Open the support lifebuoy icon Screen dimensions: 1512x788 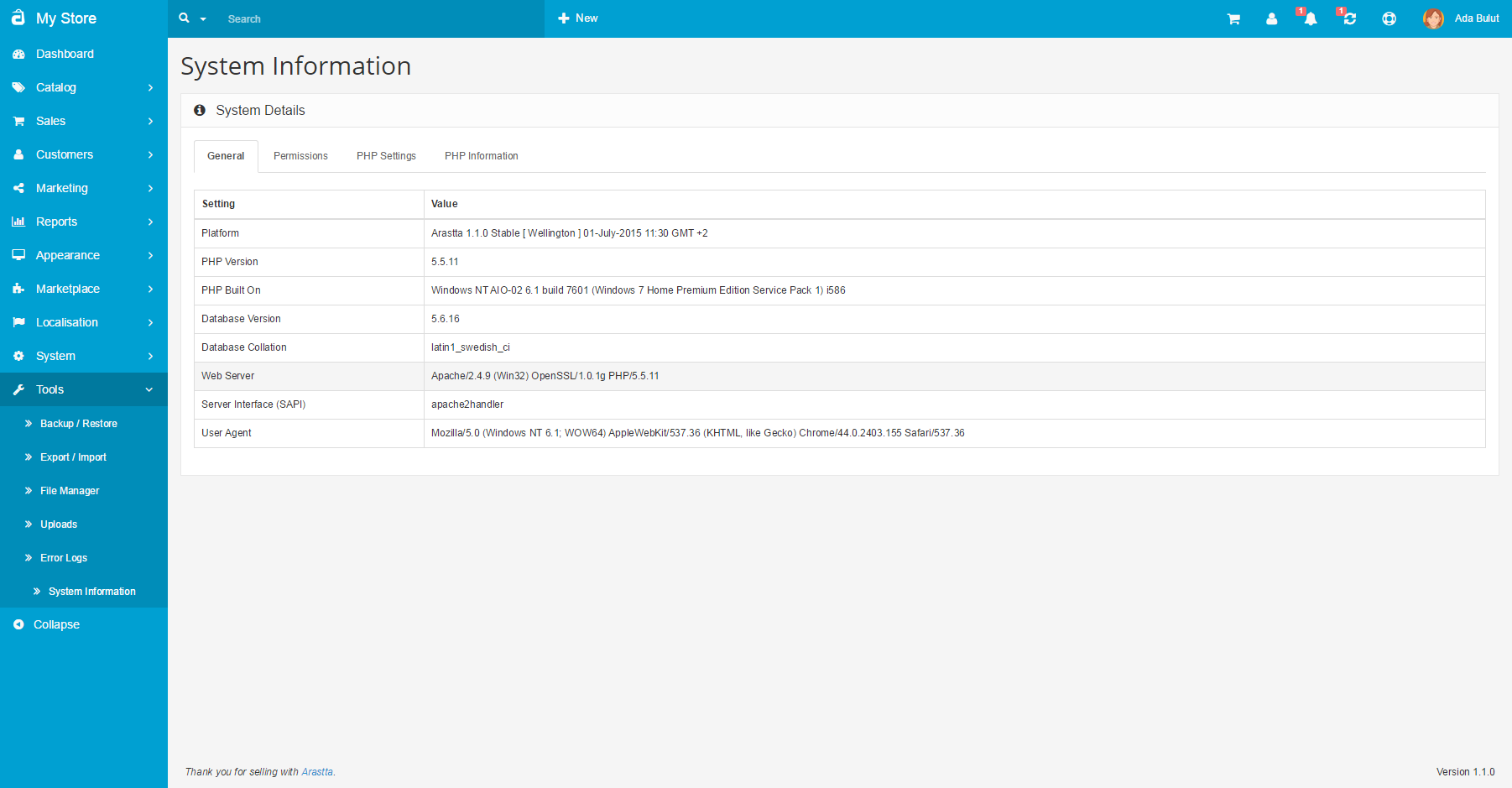click(1389, 18)
